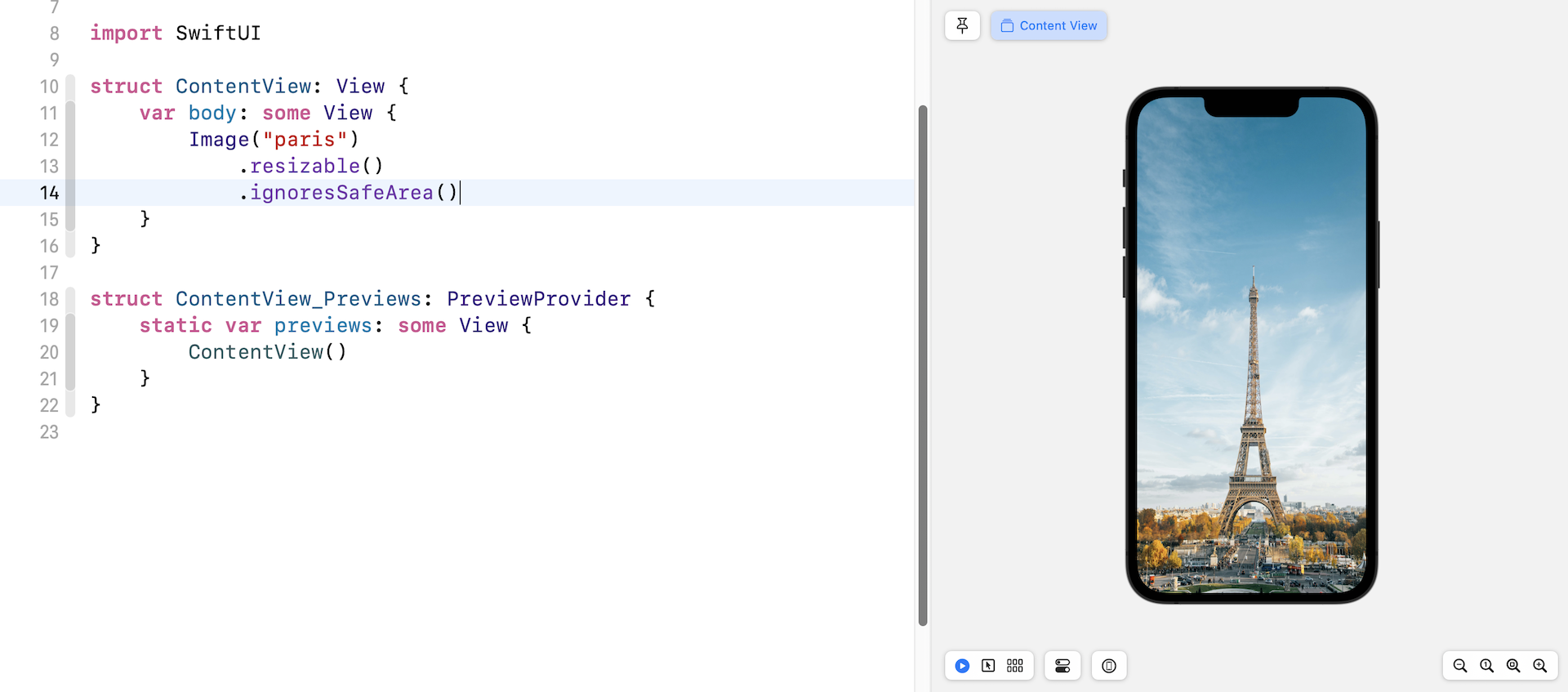Switch to selectable preview mode
1568x692 pixels.
pos(988,666)
